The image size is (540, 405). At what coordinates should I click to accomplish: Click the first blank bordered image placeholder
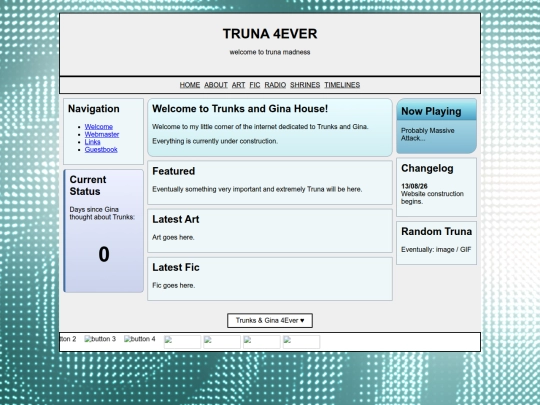[x=182, y=342]
